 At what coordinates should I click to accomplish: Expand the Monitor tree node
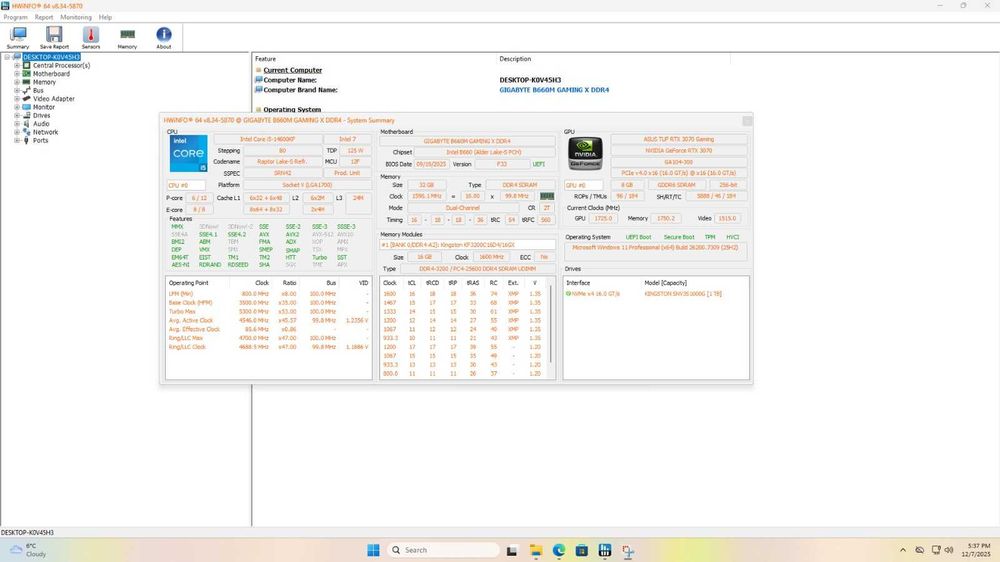tap(17, 107)
